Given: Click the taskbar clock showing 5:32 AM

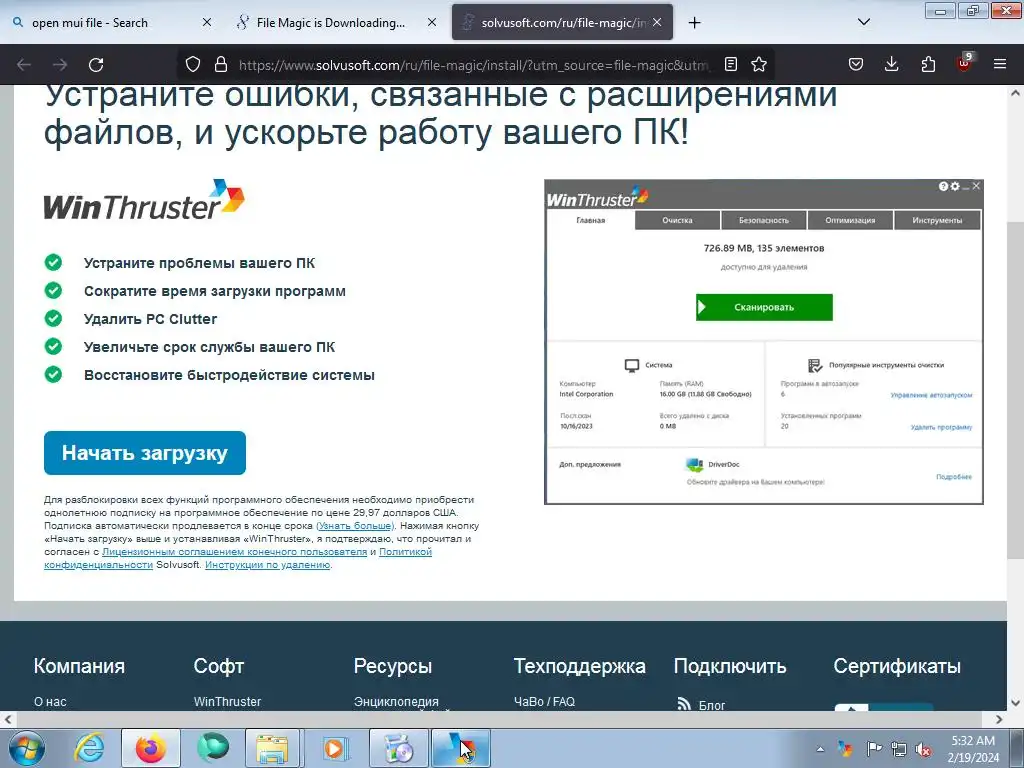Looking at the screenshot, I should (x=973, y=749).
